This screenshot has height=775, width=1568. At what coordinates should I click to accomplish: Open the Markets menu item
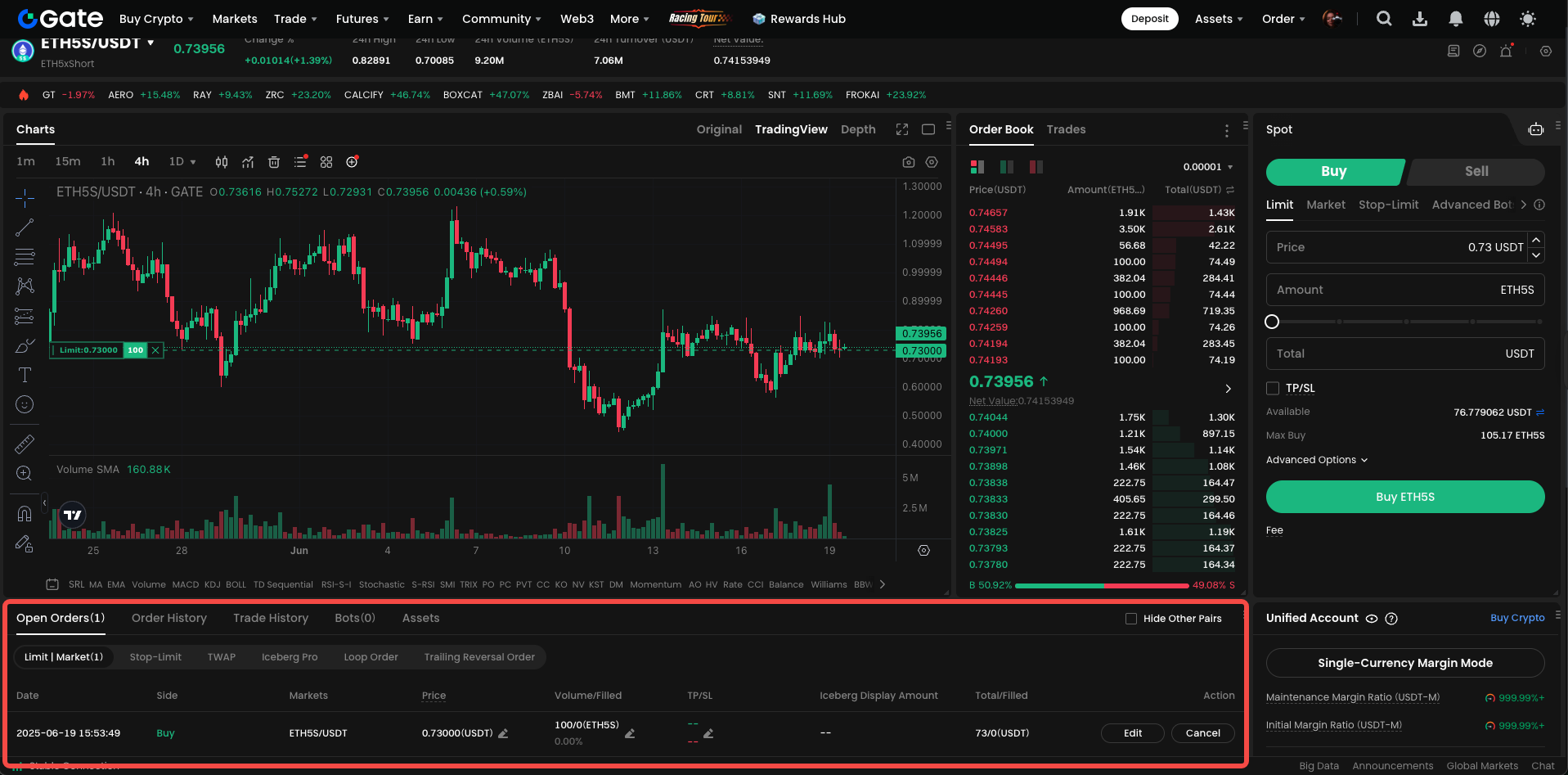click(x=235, y=19)
